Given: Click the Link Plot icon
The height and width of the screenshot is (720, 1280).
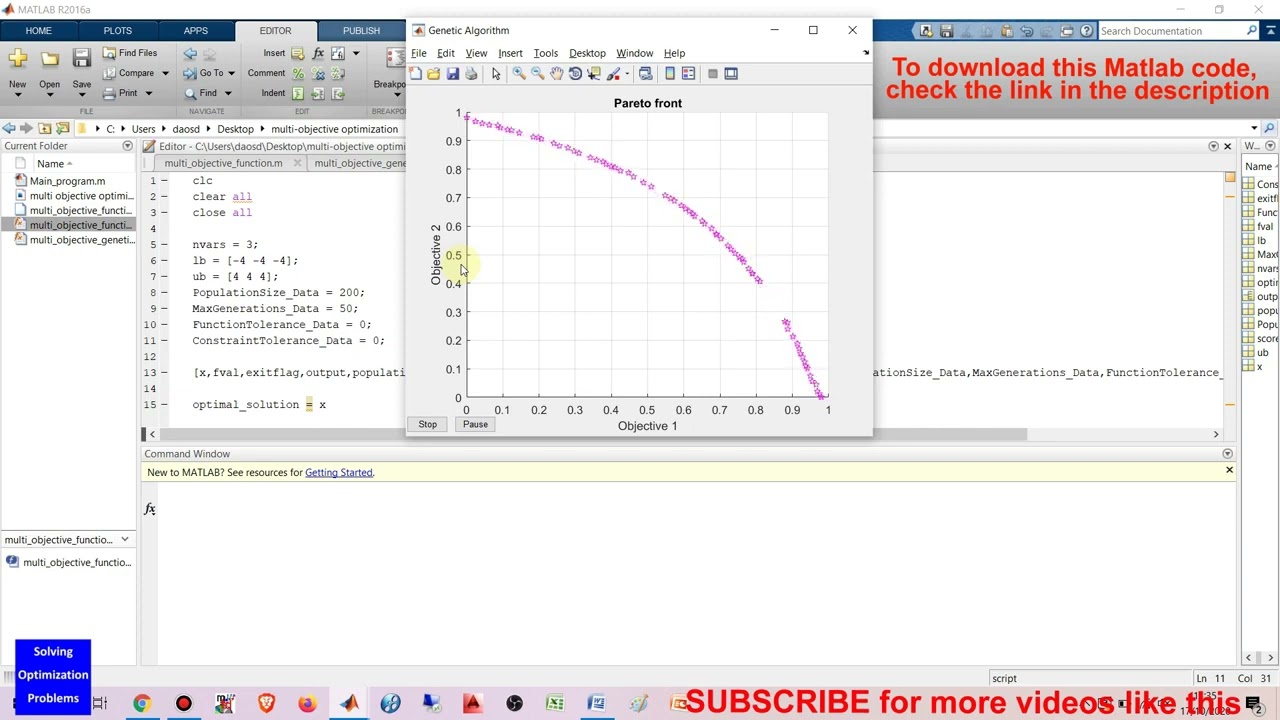Looking at the screenshot, I should tap(645, 73).
